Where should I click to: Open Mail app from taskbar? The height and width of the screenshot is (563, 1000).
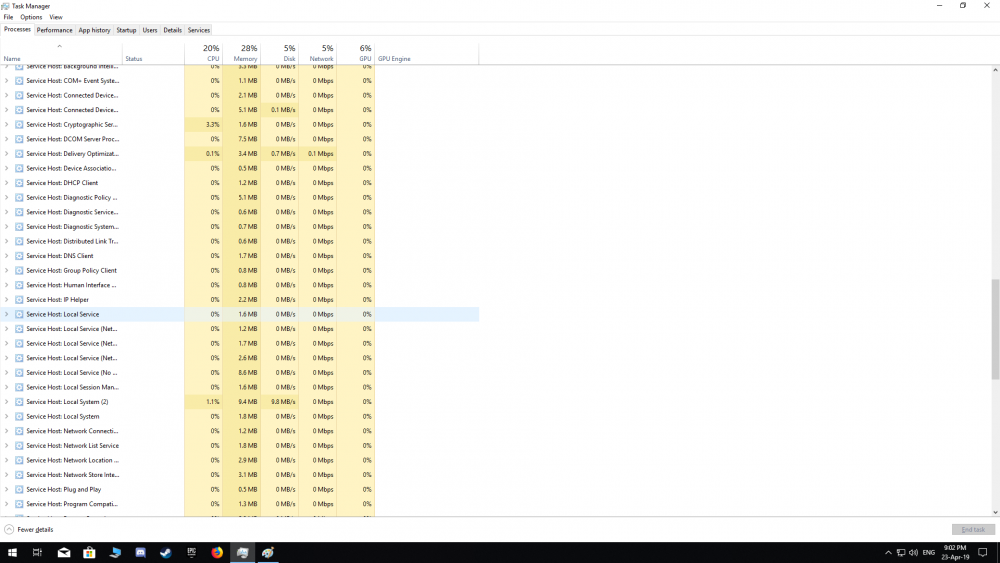pos(64,553)
